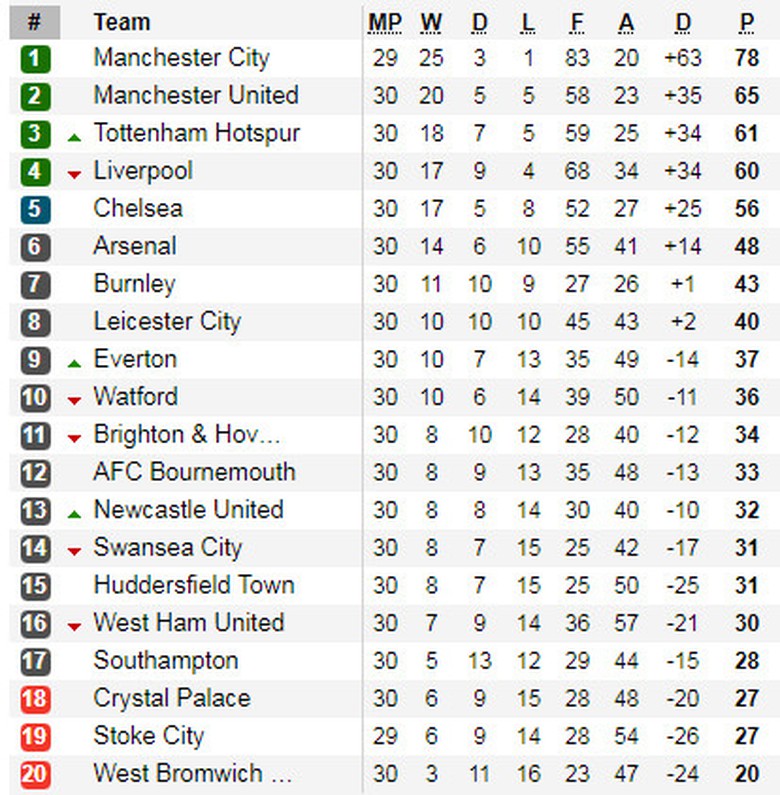Open Chelsea team link

[x=138, y=209]
